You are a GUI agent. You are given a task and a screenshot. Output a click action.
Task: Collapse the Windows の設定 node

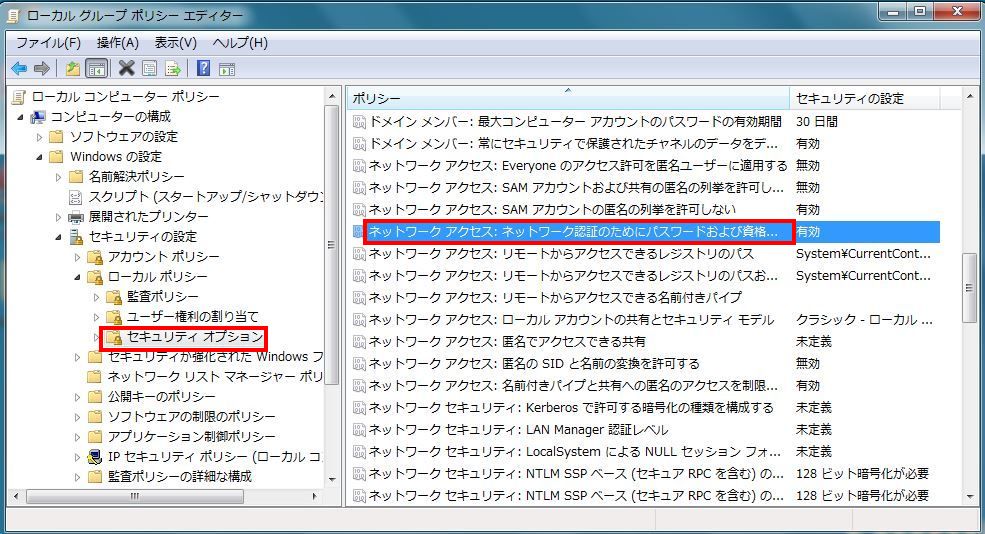pos(39,157)
